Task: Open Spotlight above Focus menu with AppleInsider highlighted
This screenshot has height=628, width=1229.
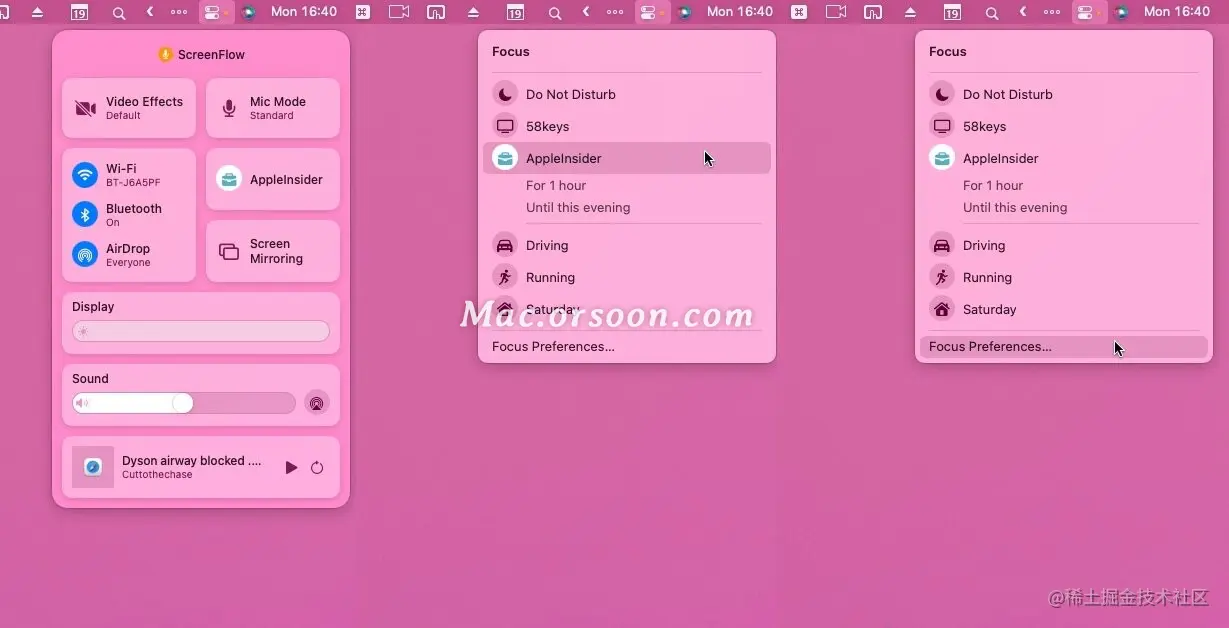Action: coord(555,12)
